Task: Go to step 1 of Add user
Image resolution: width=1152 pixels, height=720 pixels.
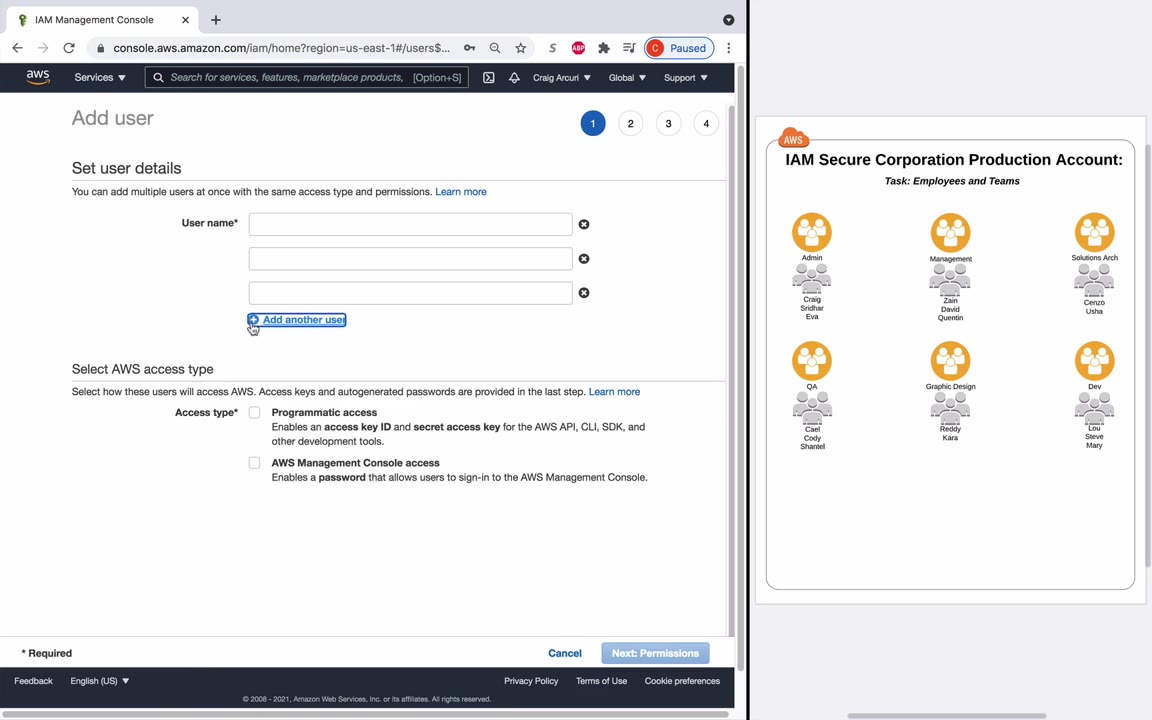Action: click(593, 123)
